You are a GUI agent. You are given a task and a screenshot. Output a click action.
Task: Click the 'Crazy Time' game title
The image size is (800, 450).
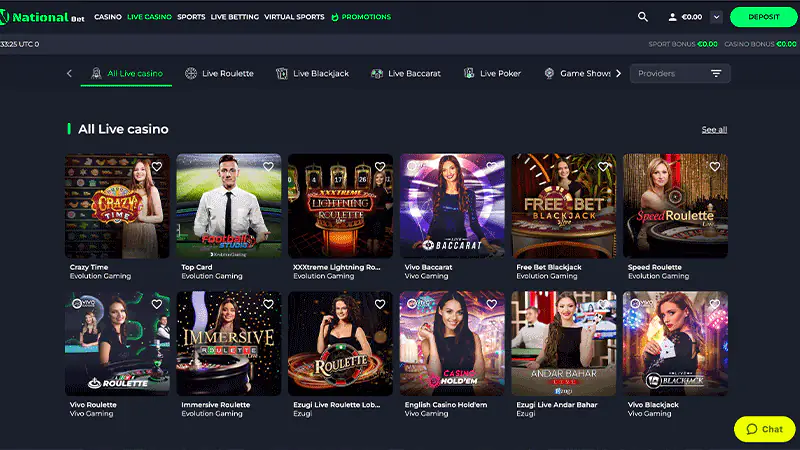[89, 267]
